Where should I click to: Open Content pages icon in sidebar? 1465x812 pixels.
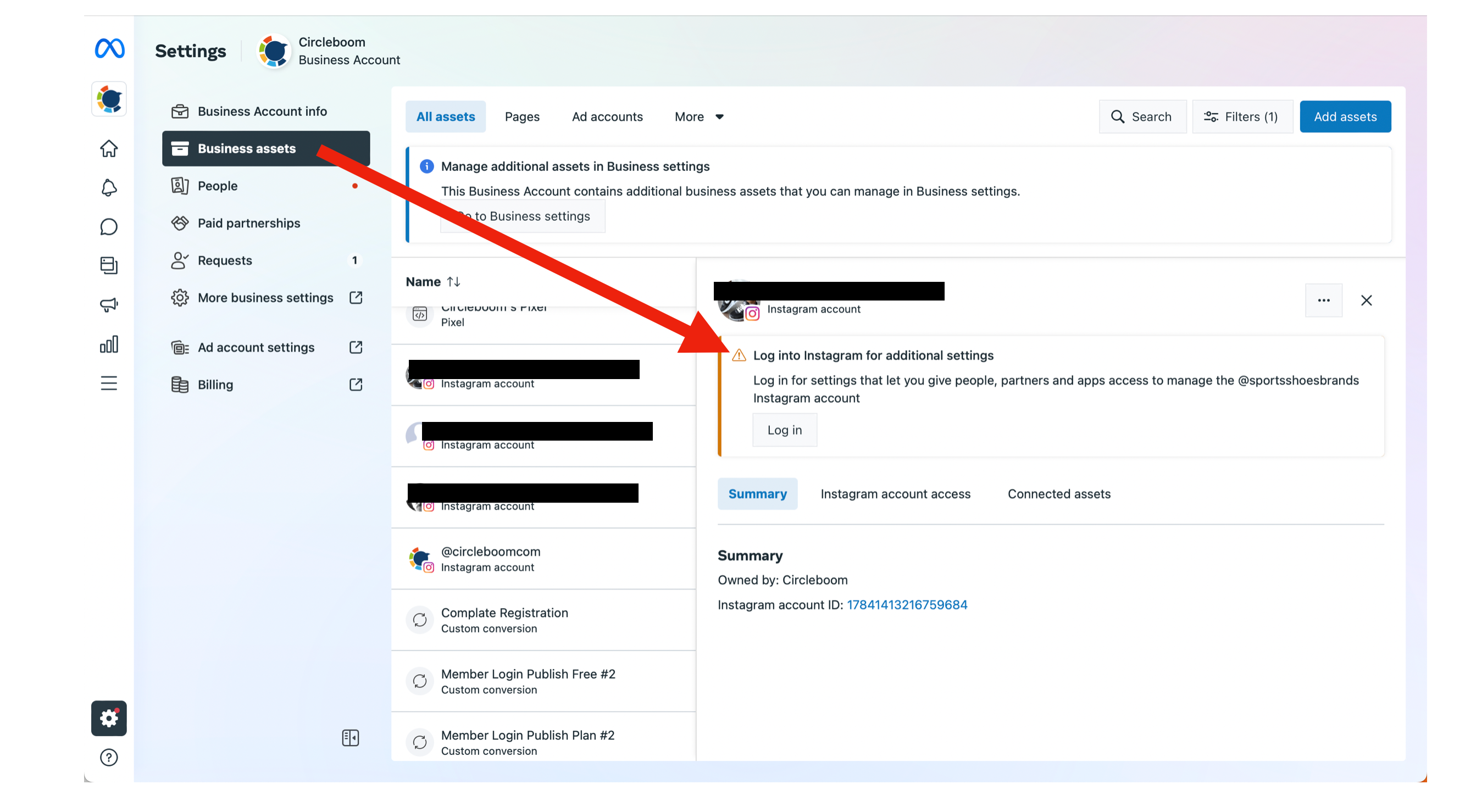pyautogui.click(x=109, y=265)
